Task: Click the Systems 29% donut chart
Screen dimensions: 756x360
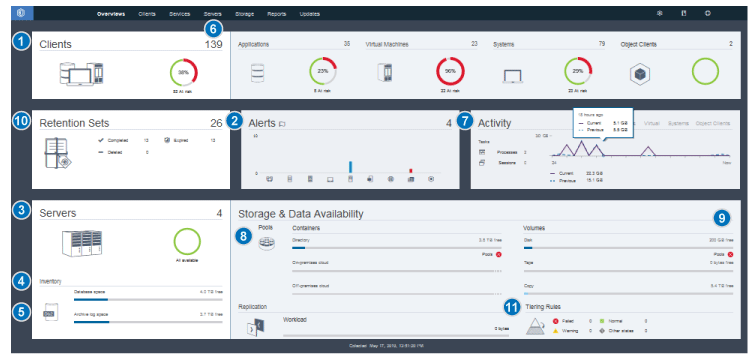Action: tap(578, 72)
